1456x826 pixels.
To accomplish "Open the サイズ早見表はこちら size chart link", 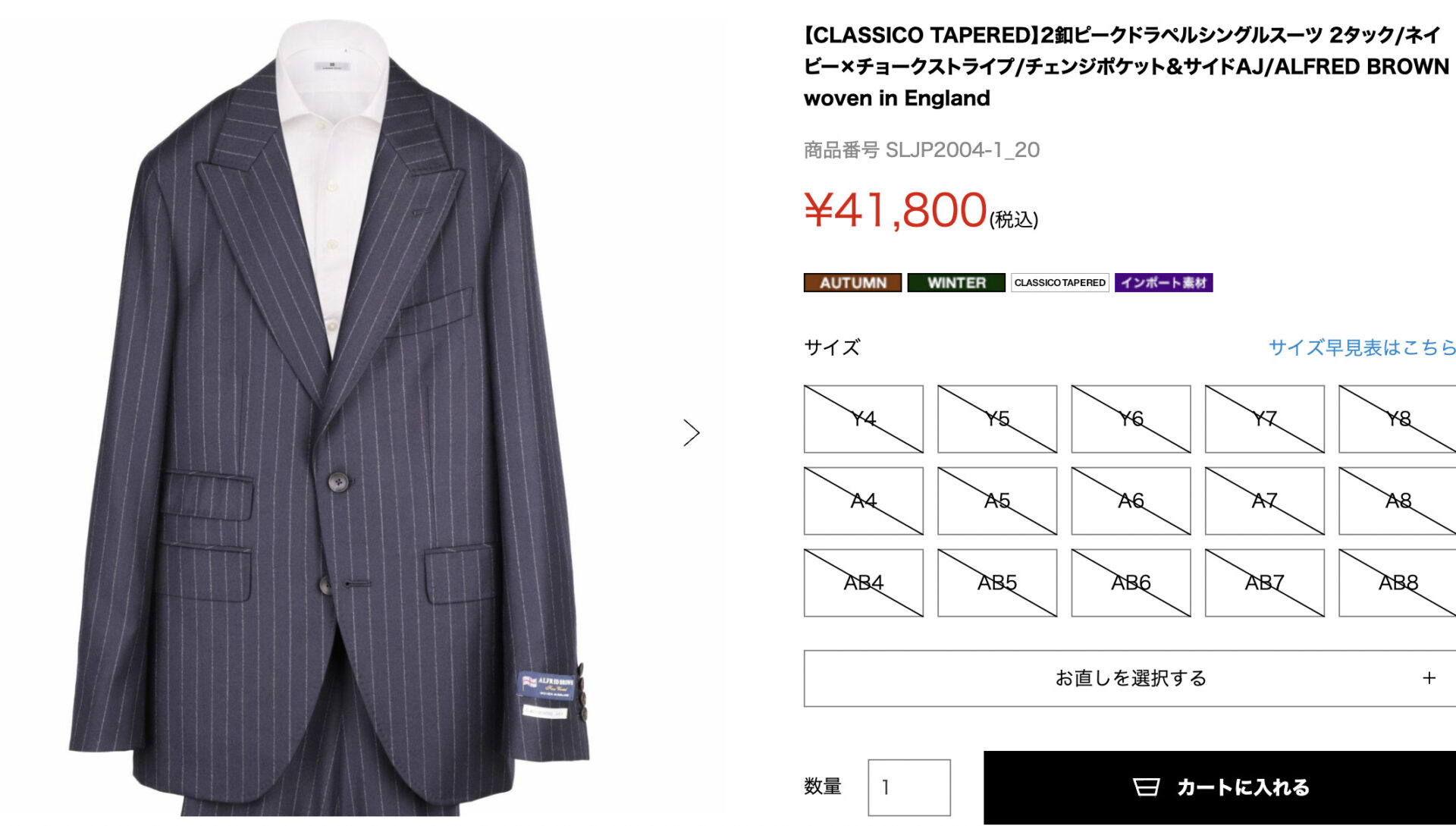I will 1362,347.
